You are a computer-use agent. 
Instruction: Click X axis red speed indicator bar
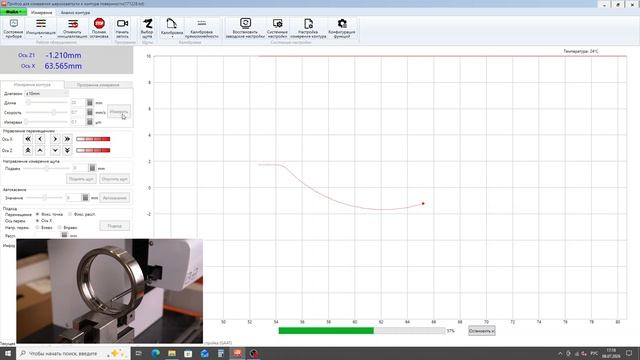[x=93, y=139]
